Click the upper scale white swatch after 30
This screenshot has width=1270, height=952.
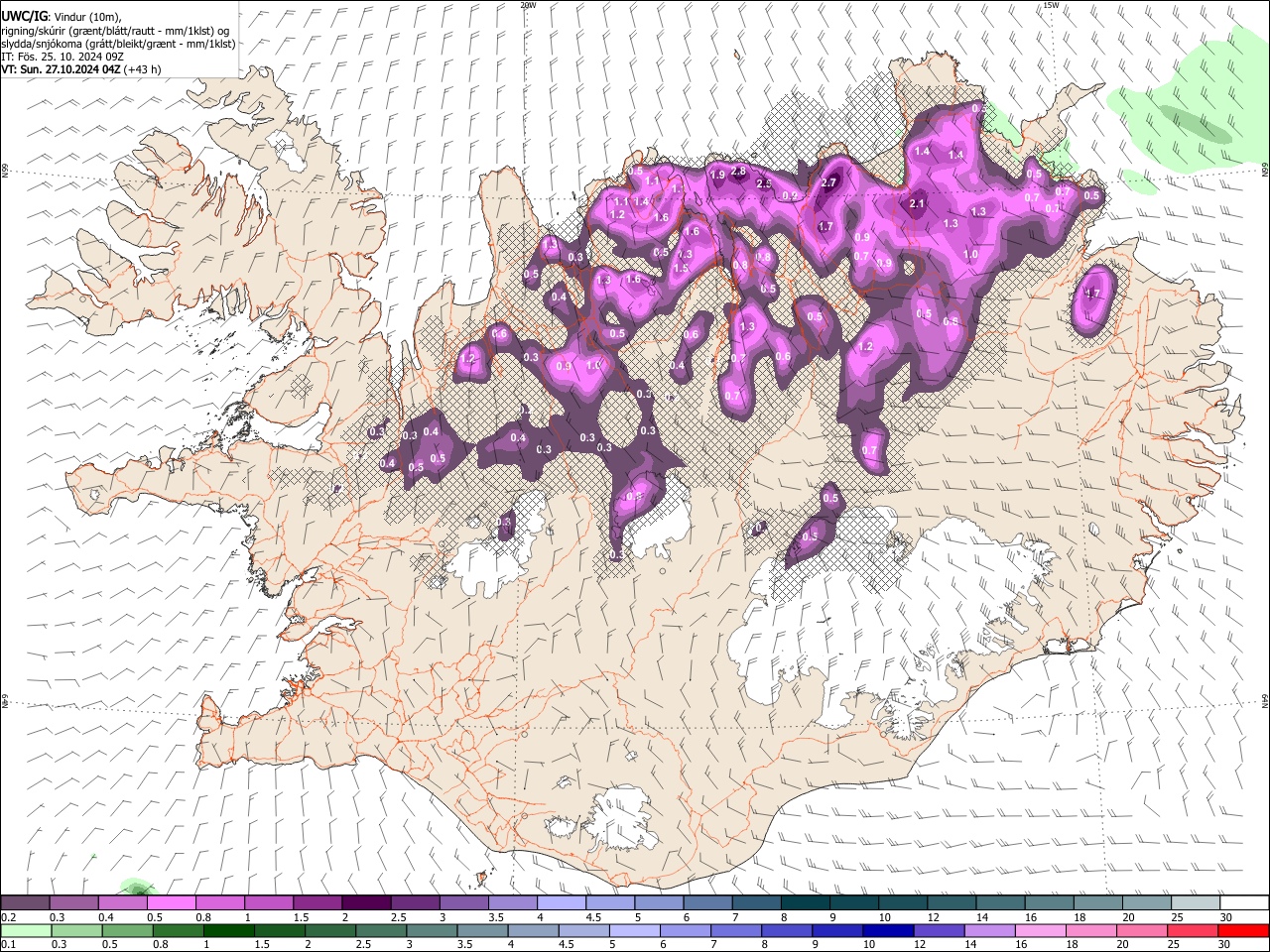pyautogui.click(x=1245, y=902)
